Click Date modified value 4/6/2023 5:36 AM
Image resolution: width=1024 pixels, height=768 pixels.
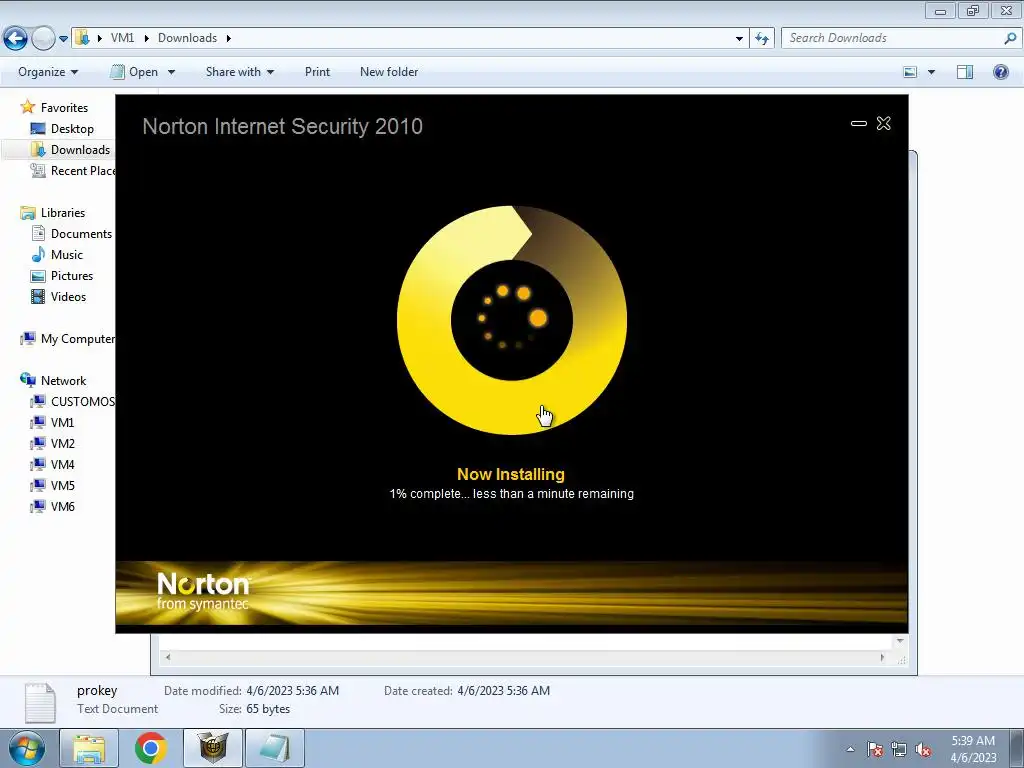tap(293, 691)
